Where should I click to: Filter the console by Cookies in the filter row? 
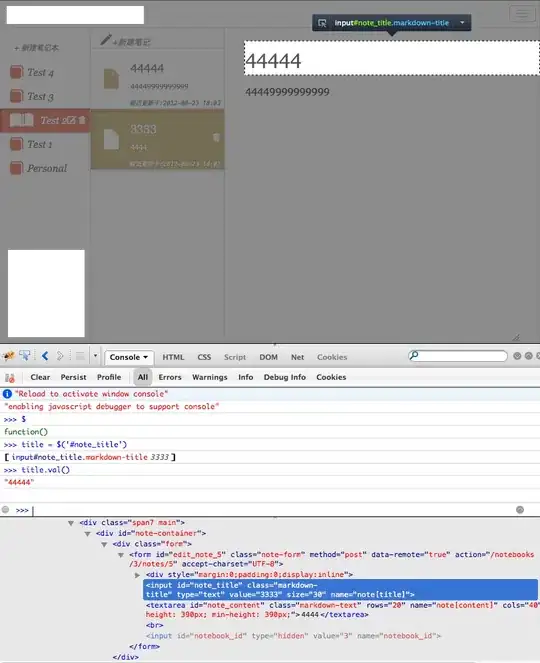331,377
